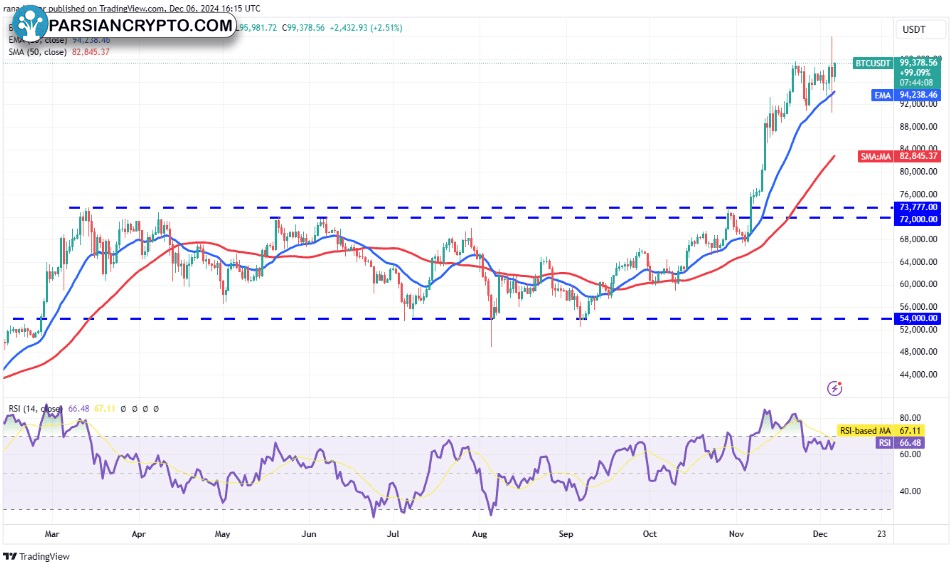Click the yellow RSI-based MA label
Viewport: 950px width, 562px height.
(x=865, y=431)
